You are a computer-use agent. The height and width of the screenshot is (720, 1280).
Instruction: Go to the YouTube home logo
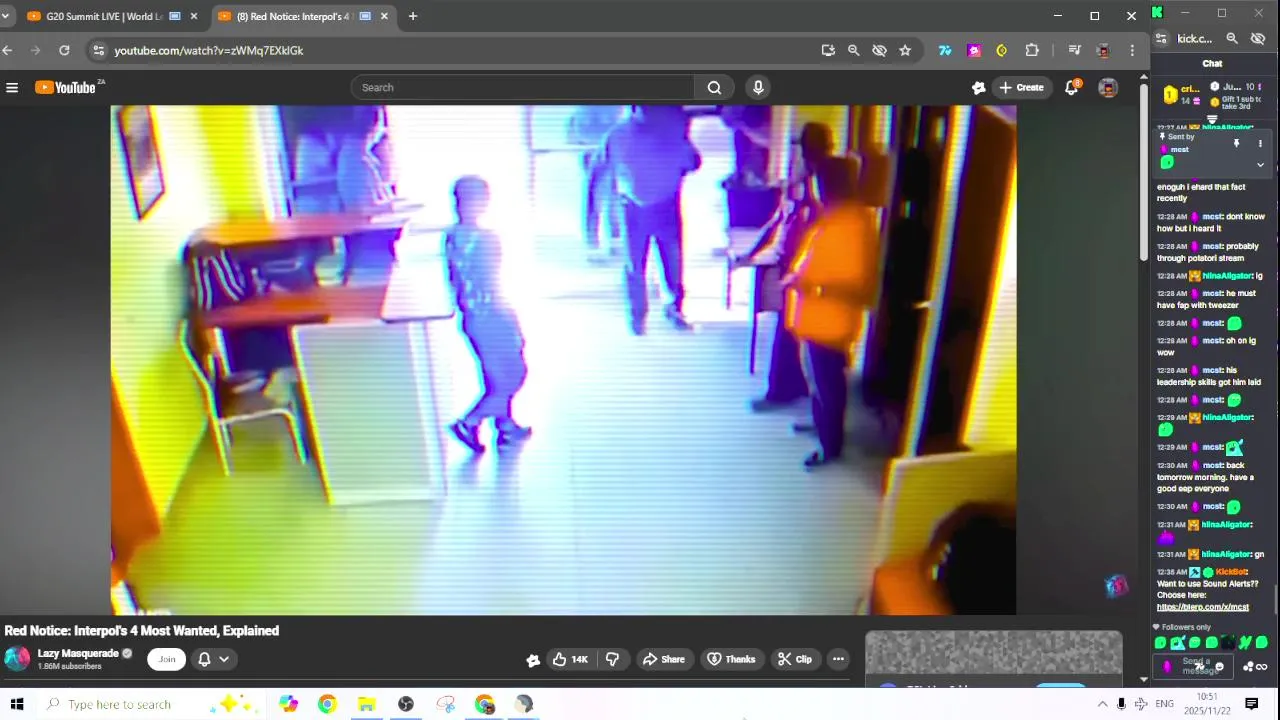point(66,88)
